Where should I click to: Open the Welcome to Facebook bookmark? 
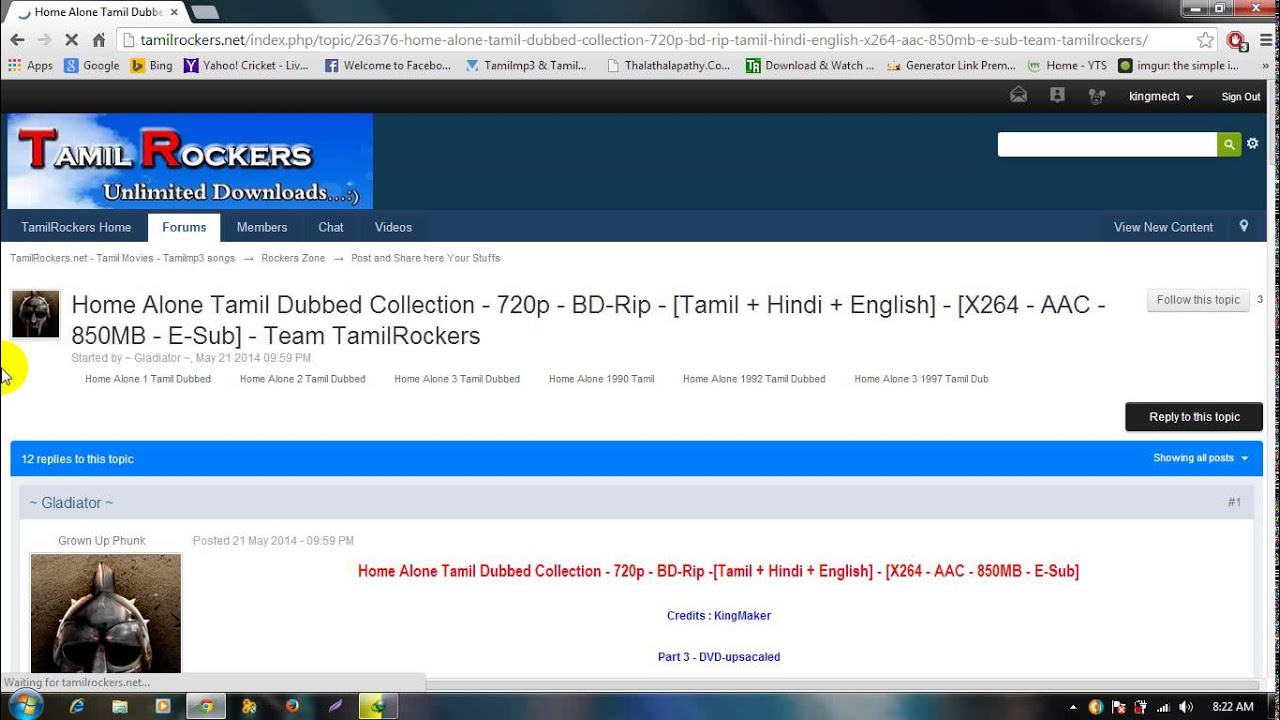coord(387,66)
